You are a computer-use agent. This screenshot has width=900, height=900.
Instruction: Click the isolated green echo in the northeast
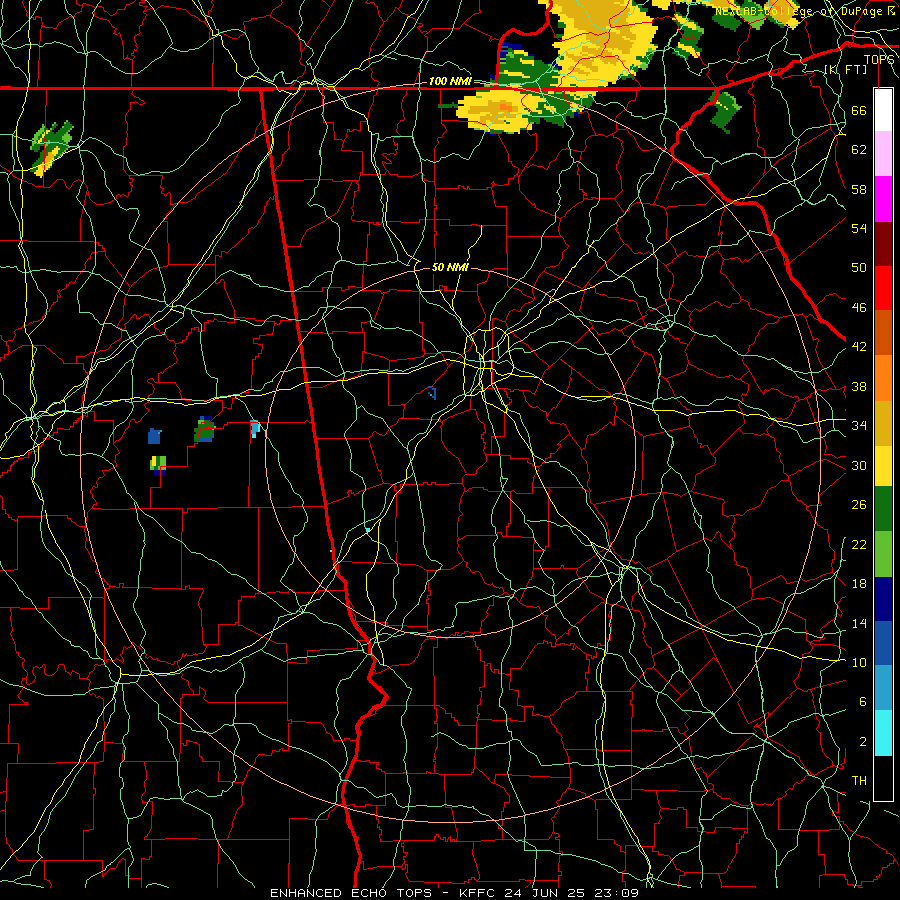[726, 112]
